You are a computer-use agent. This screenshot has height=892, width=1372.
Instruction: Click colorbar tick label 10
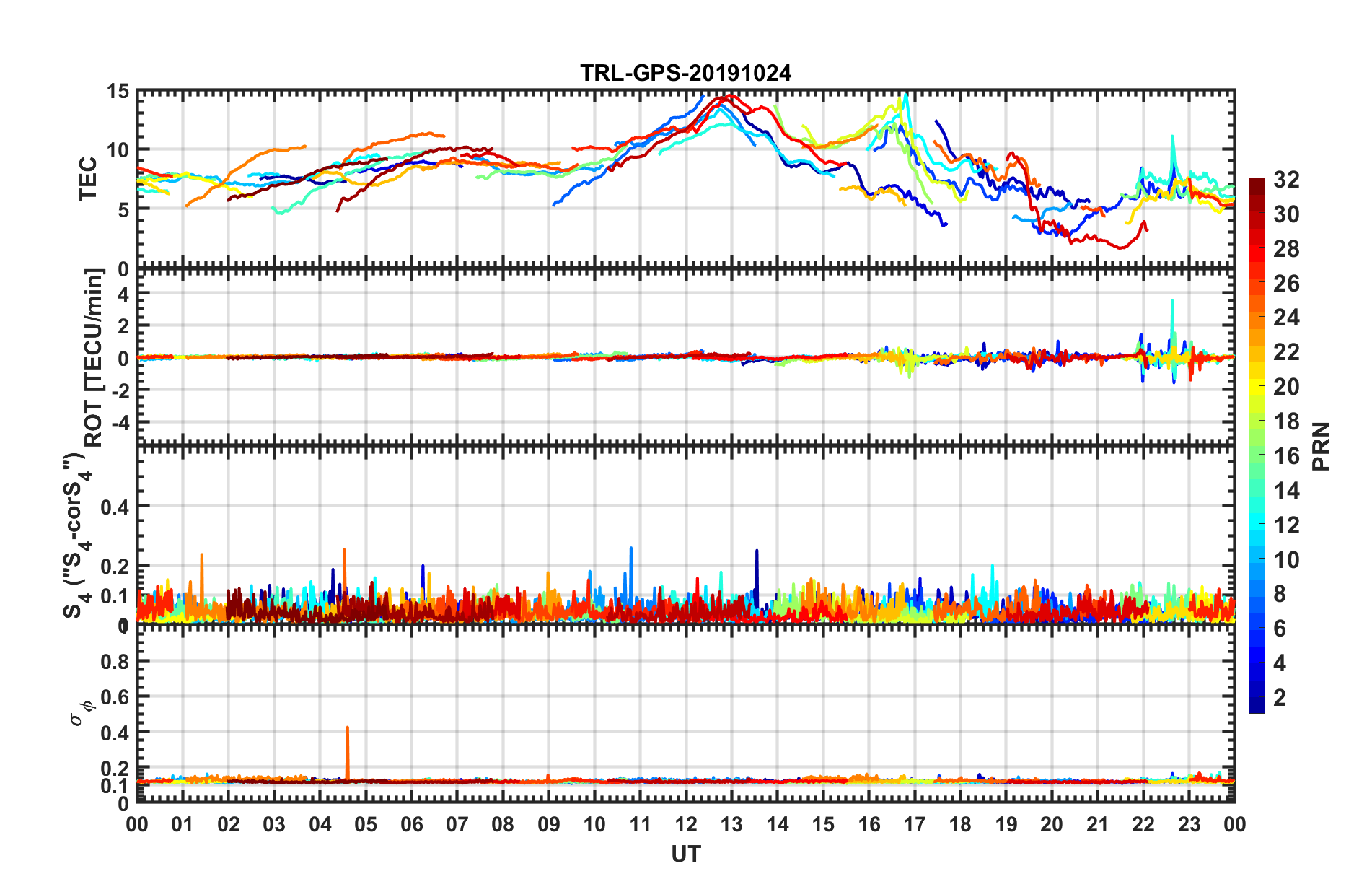click(x=1286, y=559)
